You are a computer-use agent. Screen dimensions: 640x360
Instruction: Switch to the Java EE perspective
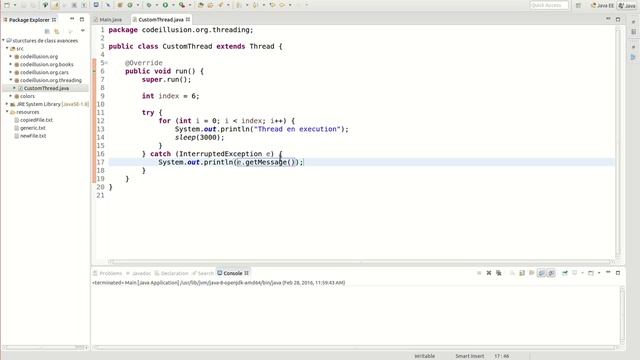(x=602, y=5)
